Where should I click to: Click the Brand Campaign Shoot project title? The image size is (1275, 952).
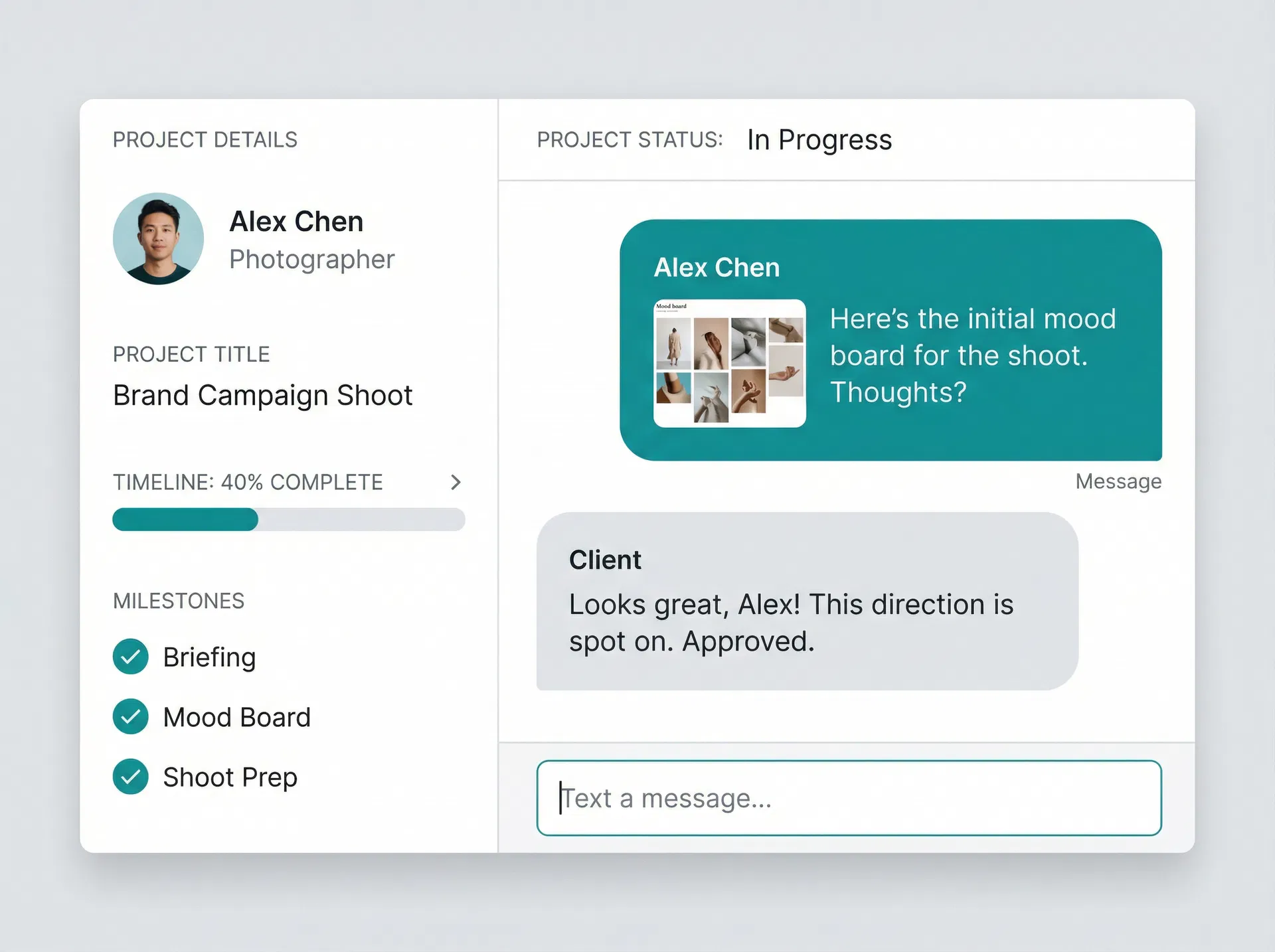tap(262, 395)
